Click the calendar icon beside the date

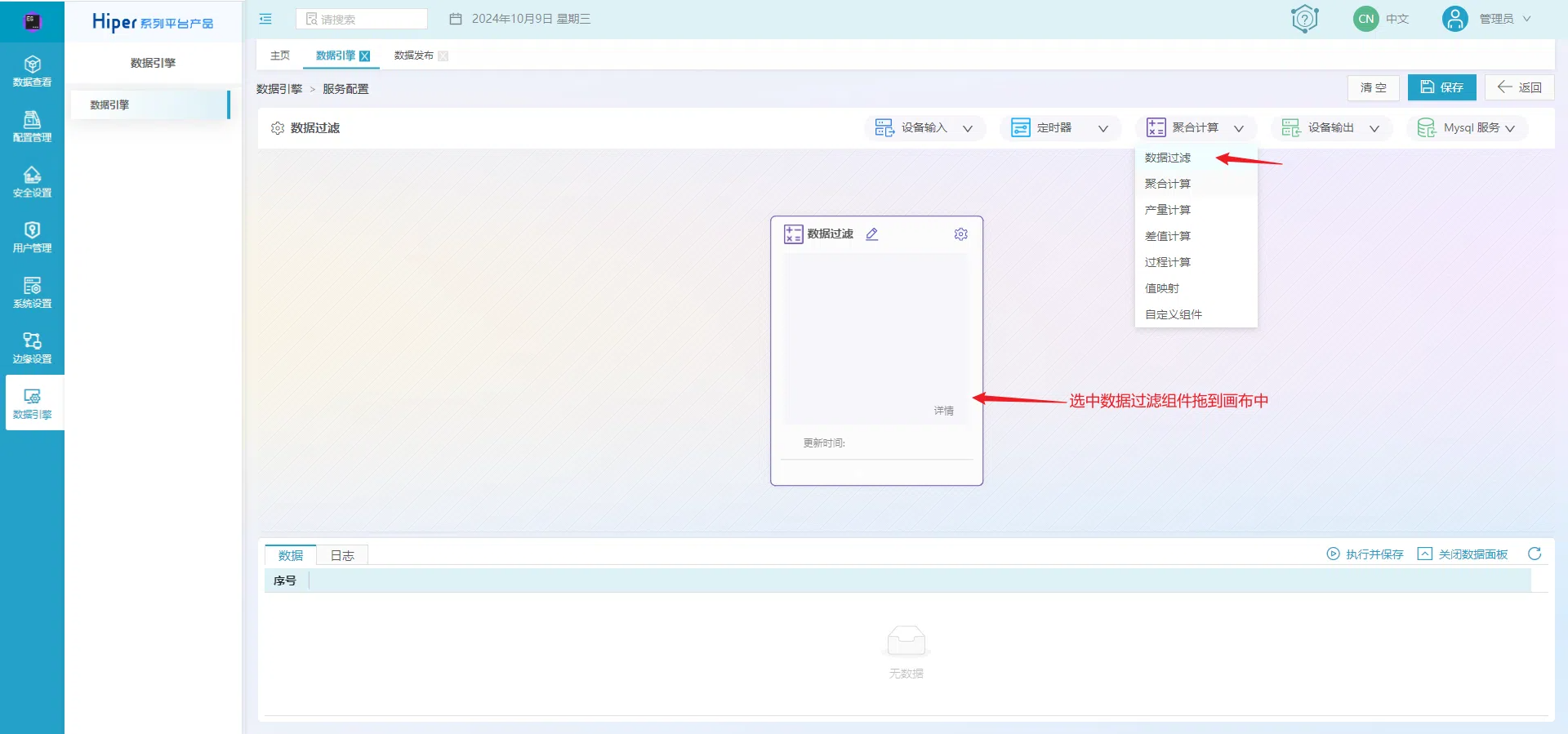coord(456,19)
